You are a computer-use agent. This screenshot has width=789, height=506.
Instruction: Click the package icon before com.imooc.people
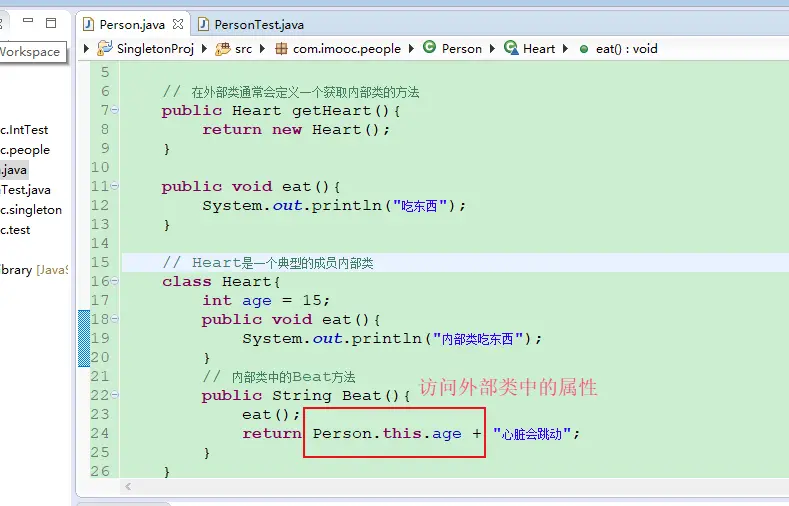point(281,49)
